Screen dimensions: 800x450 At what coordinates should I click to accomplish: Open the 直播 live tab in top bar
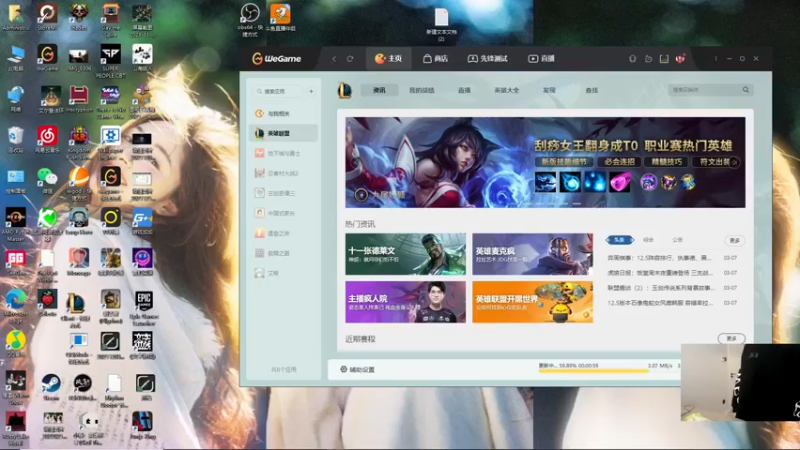[x=541, y=59]
